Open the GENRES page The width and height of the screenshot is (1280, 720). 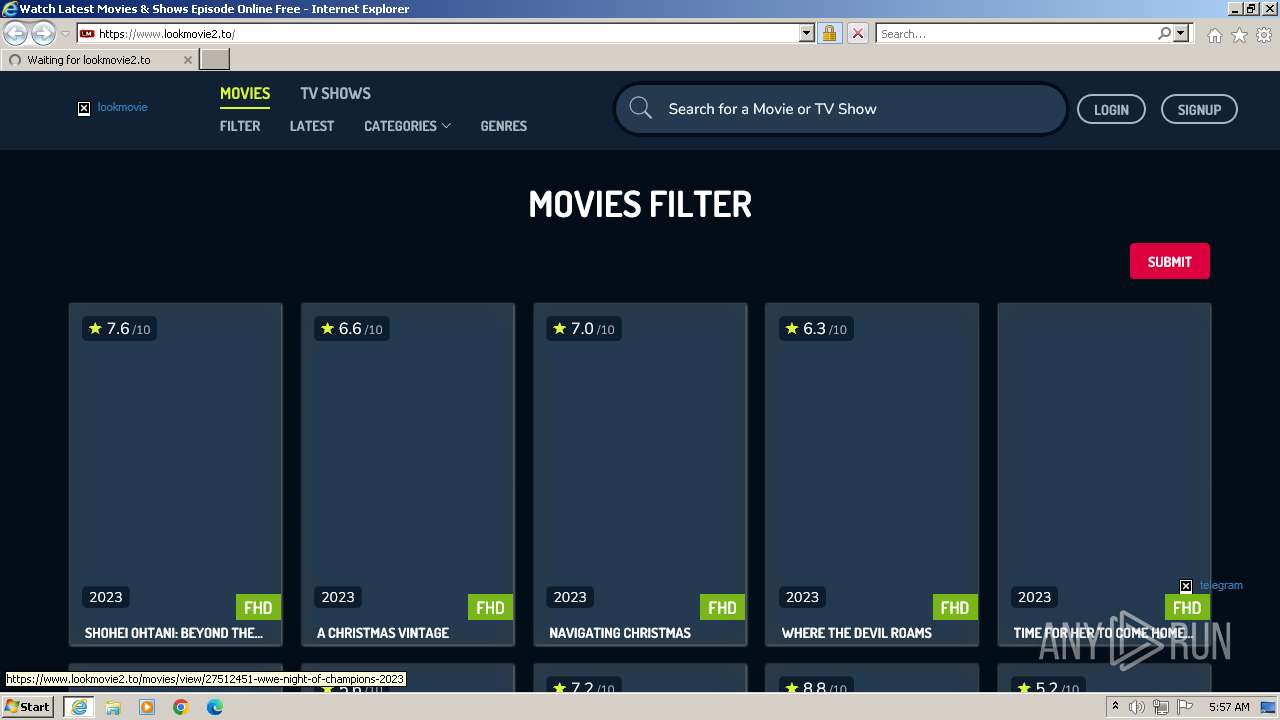point(503,126)
